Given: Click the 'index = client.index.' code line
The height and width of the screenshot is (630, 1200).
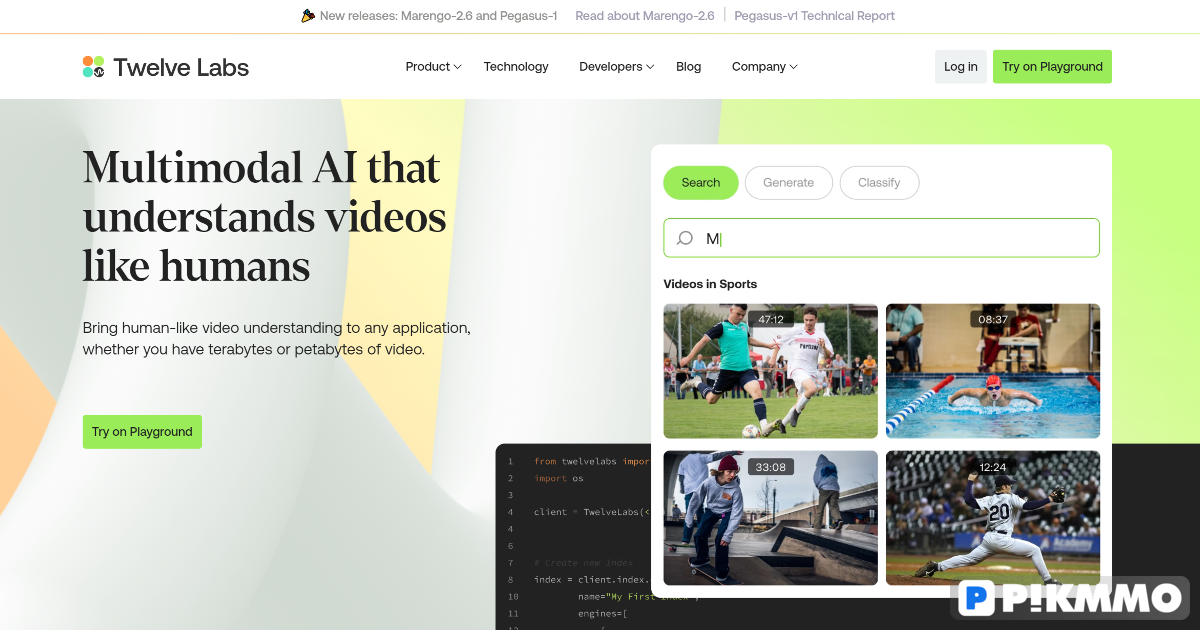Looking at the screenshot, I should (x=592, y=580).
